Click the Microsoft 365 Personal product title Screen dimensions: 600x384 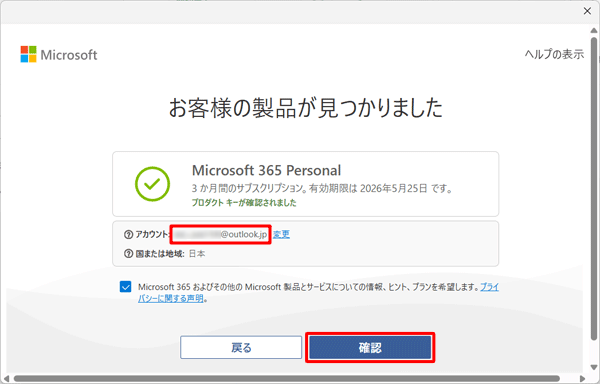click(266, 170)
